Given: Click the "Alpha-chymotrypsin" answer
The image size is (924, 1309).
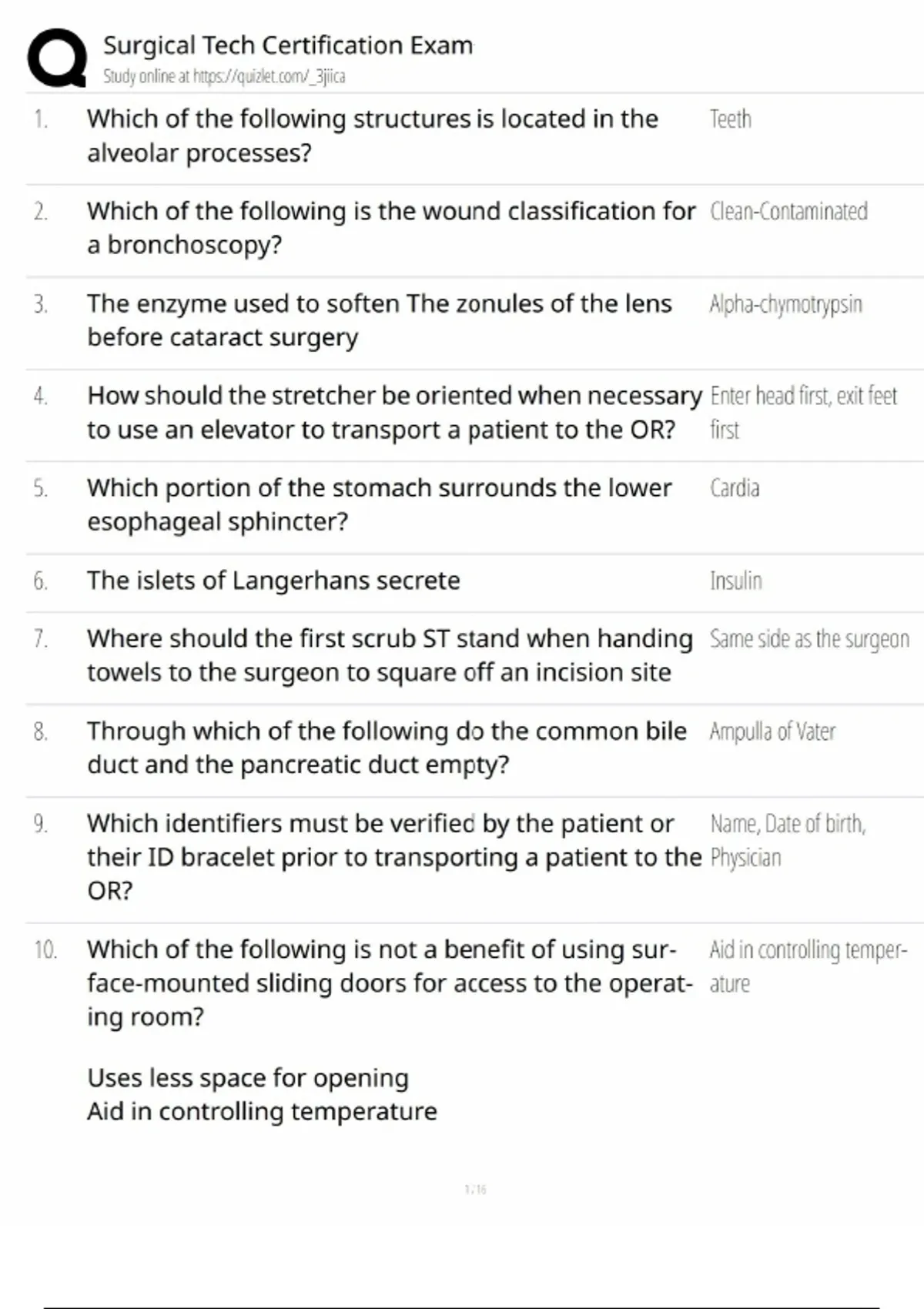Looking at the screenshot, I should (x=785, y=304).
